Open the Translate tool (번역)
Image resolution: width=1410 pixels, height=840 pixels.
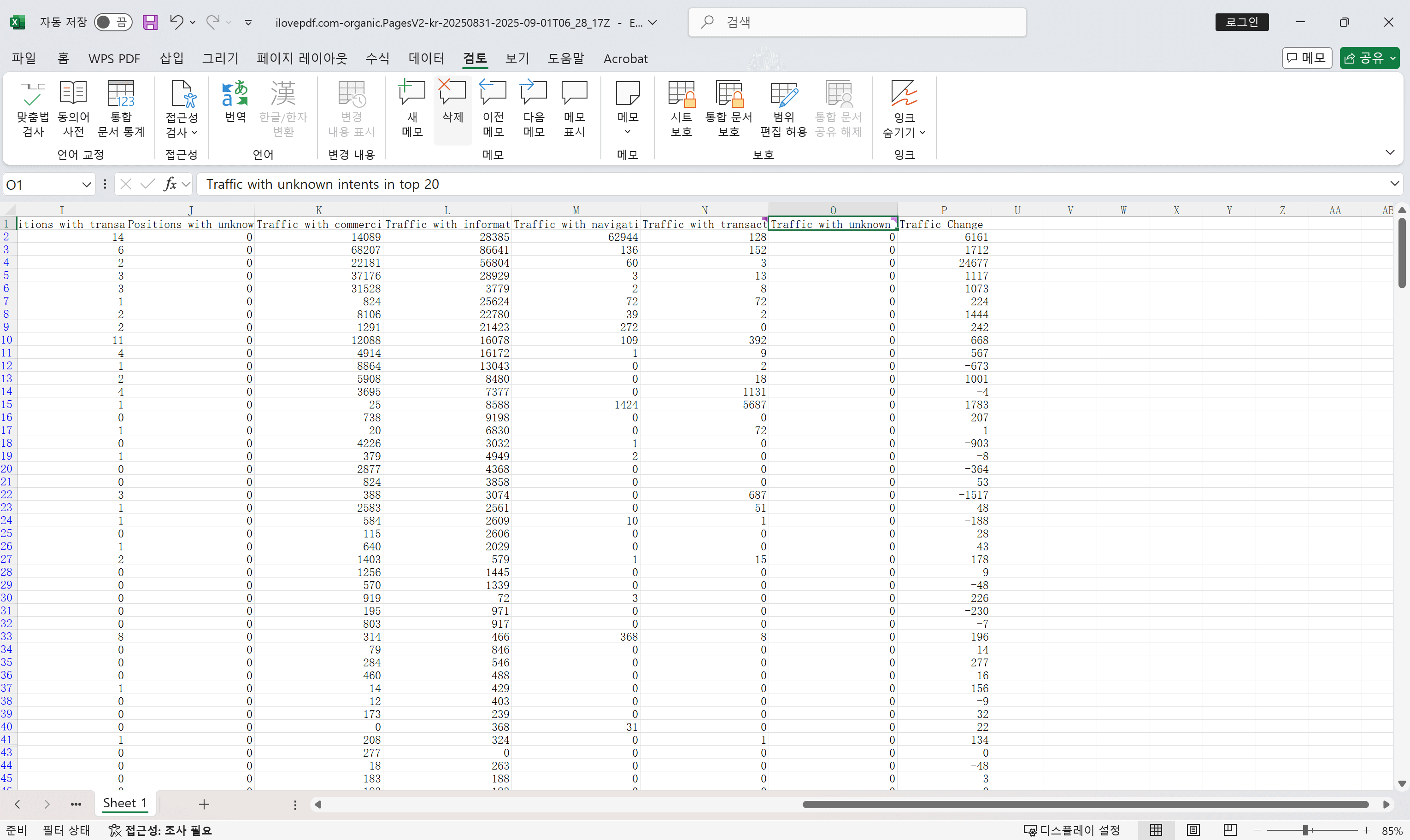pos(235,102)
